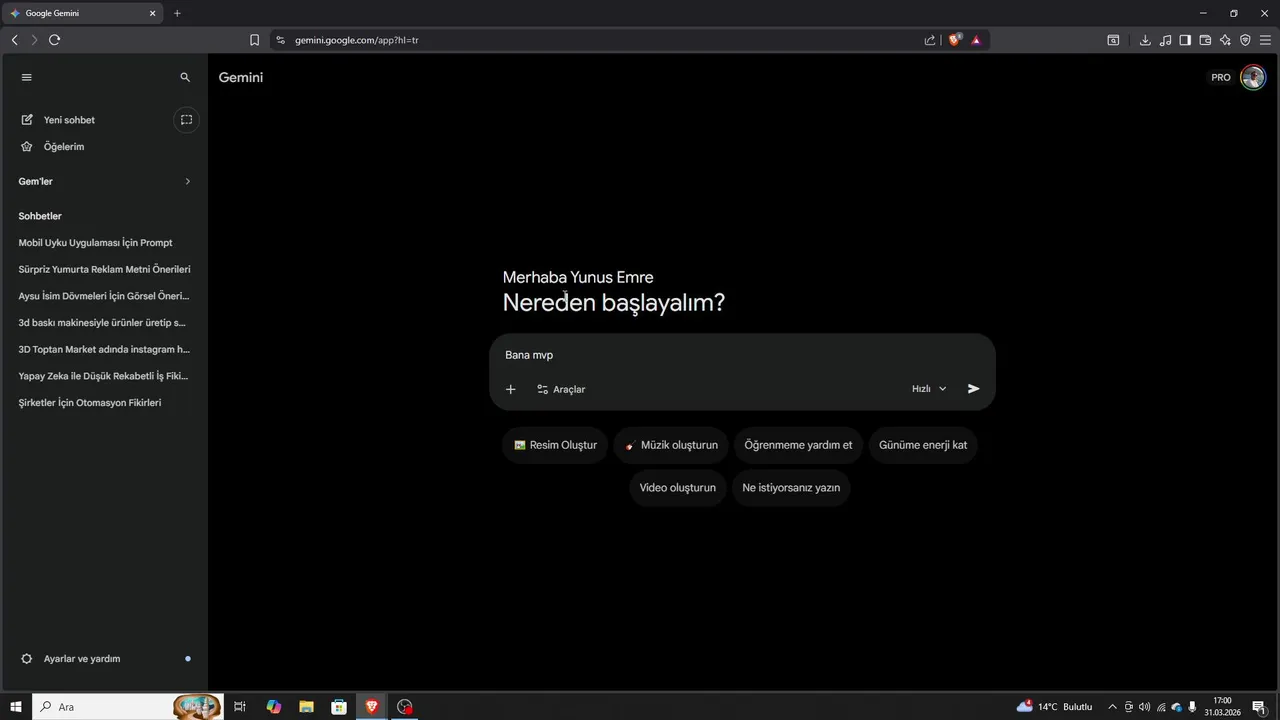Open browser downloads icon
This screenshot has height=720, width=1280.
(x=1145, y=40)
